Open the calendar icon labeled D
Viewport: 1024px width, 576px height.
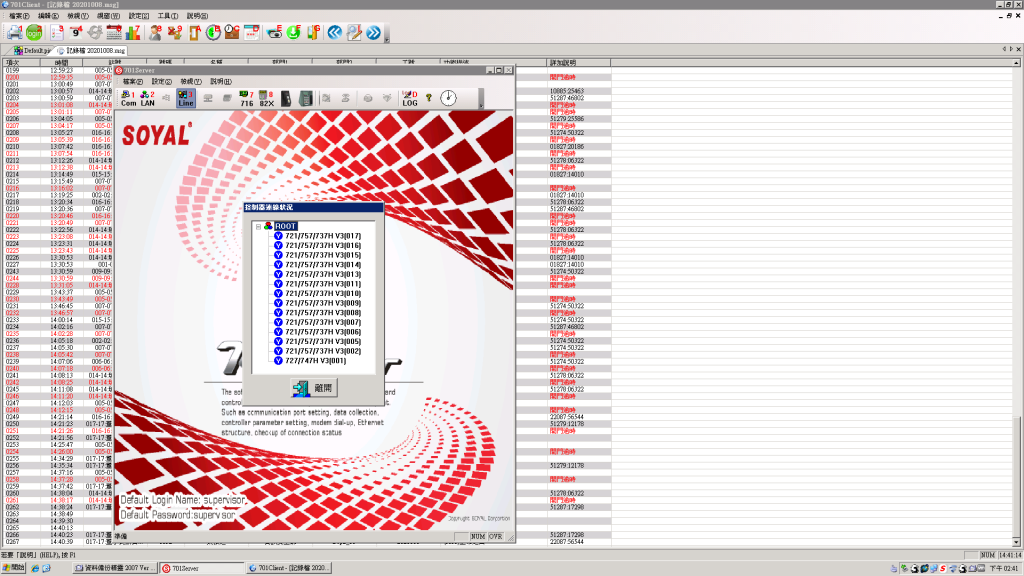[251, 32]
